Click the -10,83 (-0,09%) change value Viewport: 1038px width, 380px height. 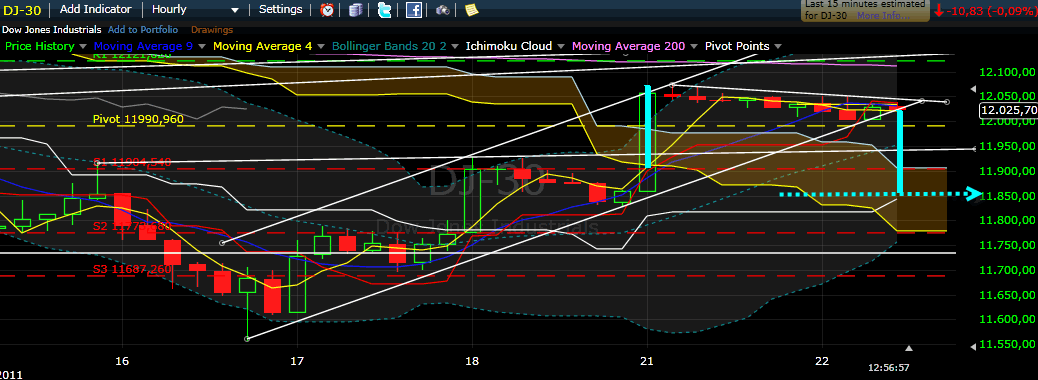click(x=991, y=11)
